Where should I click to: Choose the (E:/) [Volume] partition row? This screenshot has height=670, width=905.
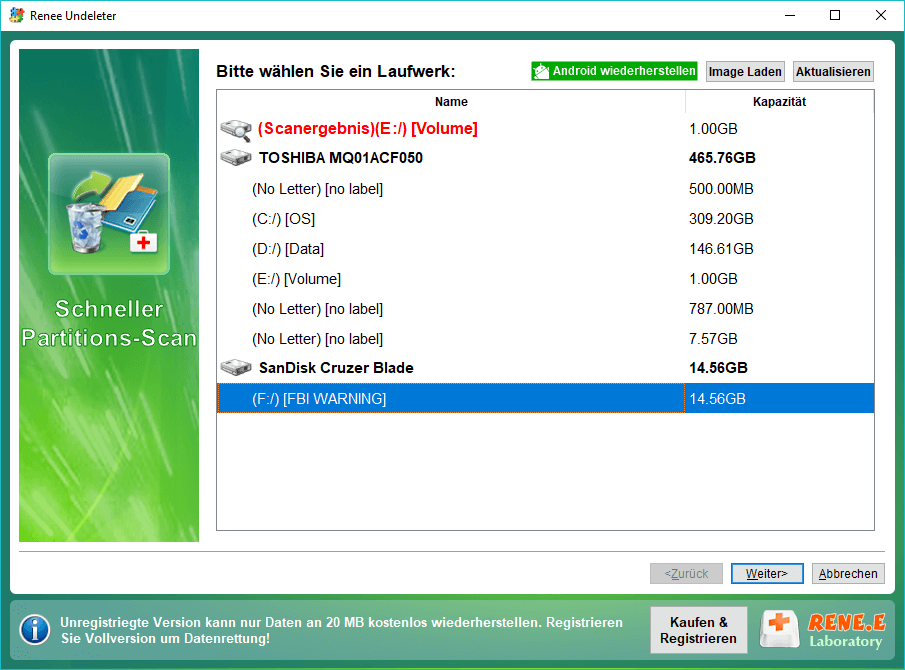[545, 279]
